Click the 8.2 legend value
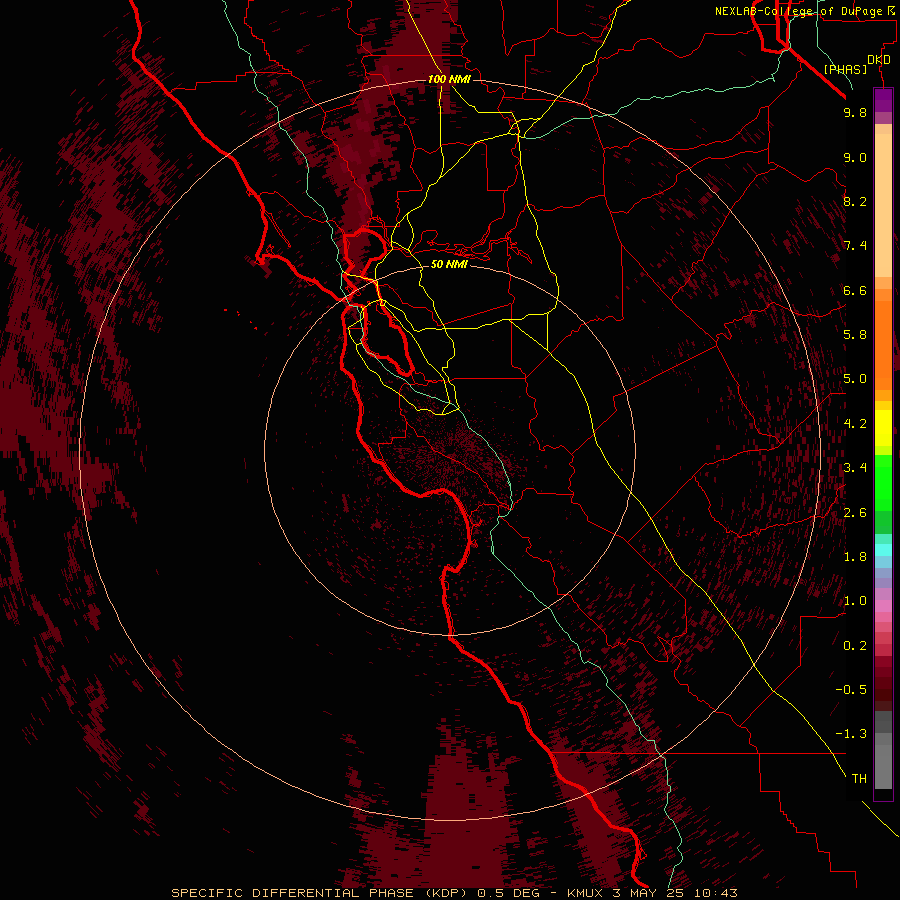Screen dimensions: 900x900 (x=855, y=201)
